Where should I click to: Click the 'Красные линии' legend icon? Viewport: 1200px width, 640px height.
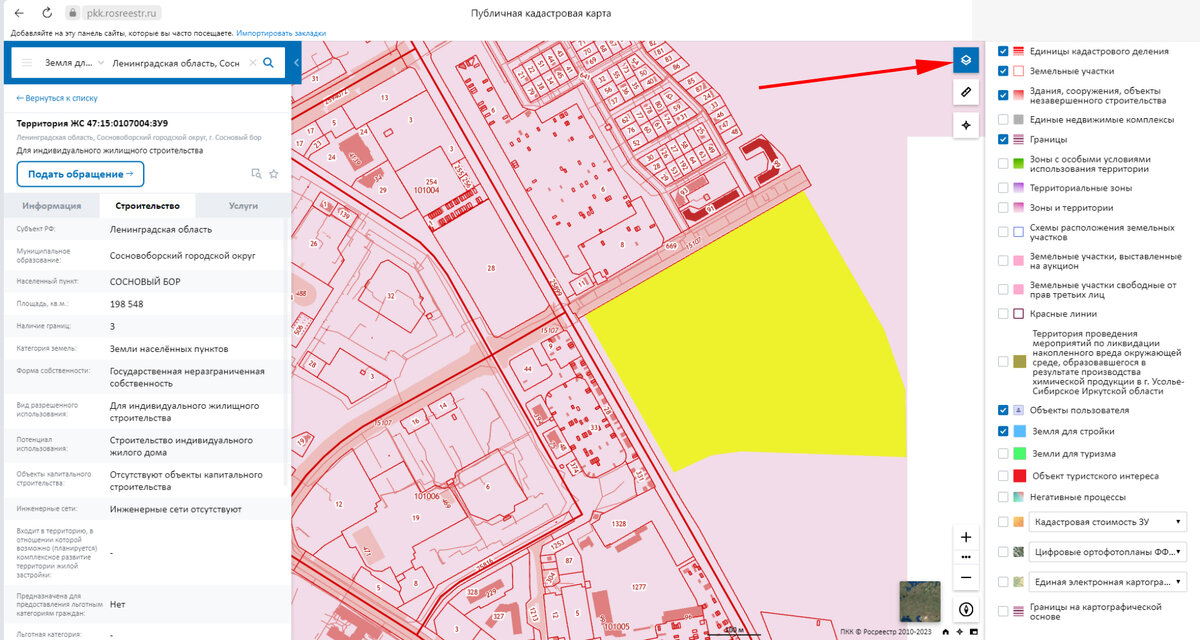(x=1019, y=313)
